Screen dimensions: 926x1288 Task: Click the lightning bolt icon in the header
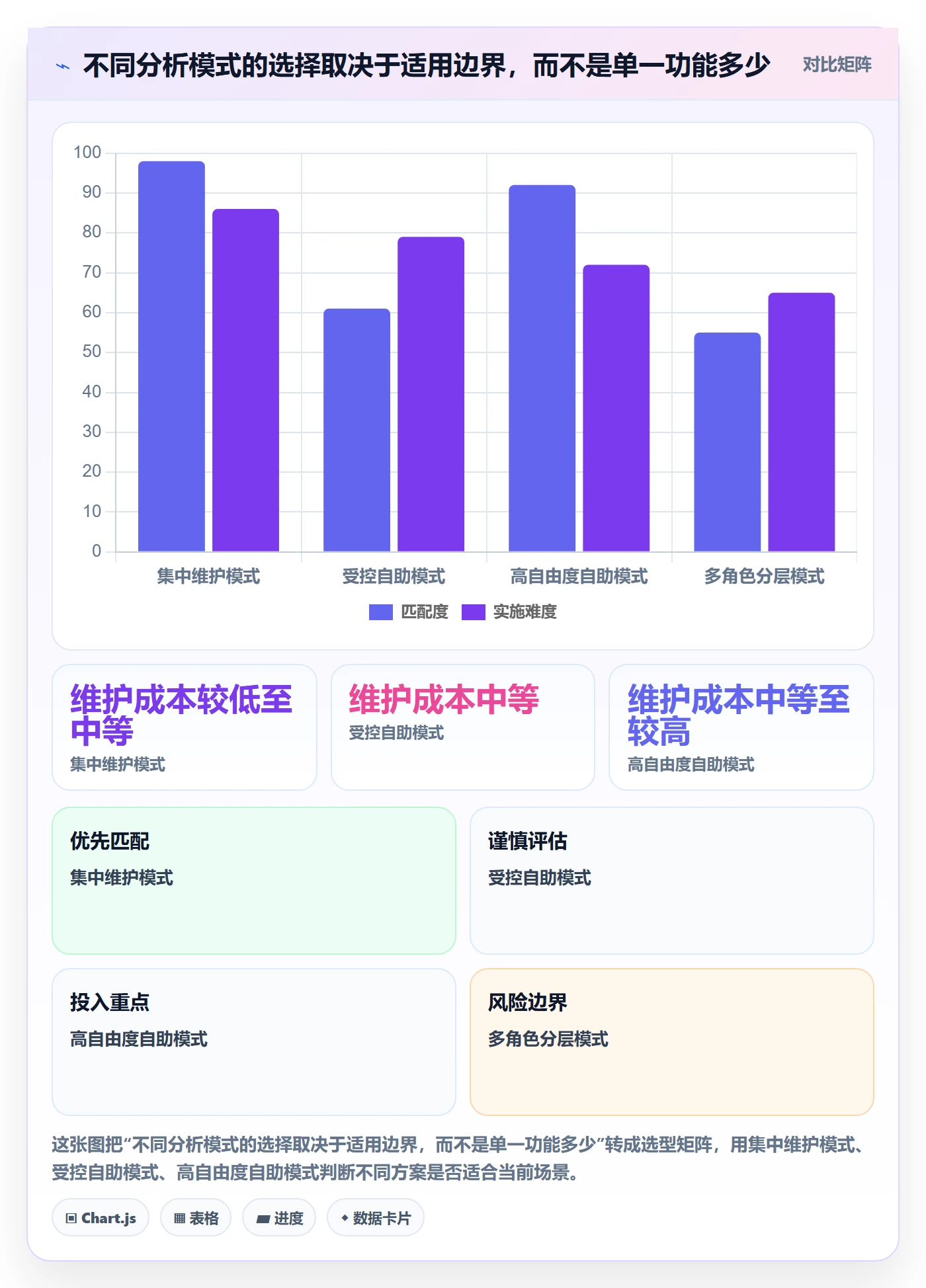pyautogui.click(x=63, y=66)
